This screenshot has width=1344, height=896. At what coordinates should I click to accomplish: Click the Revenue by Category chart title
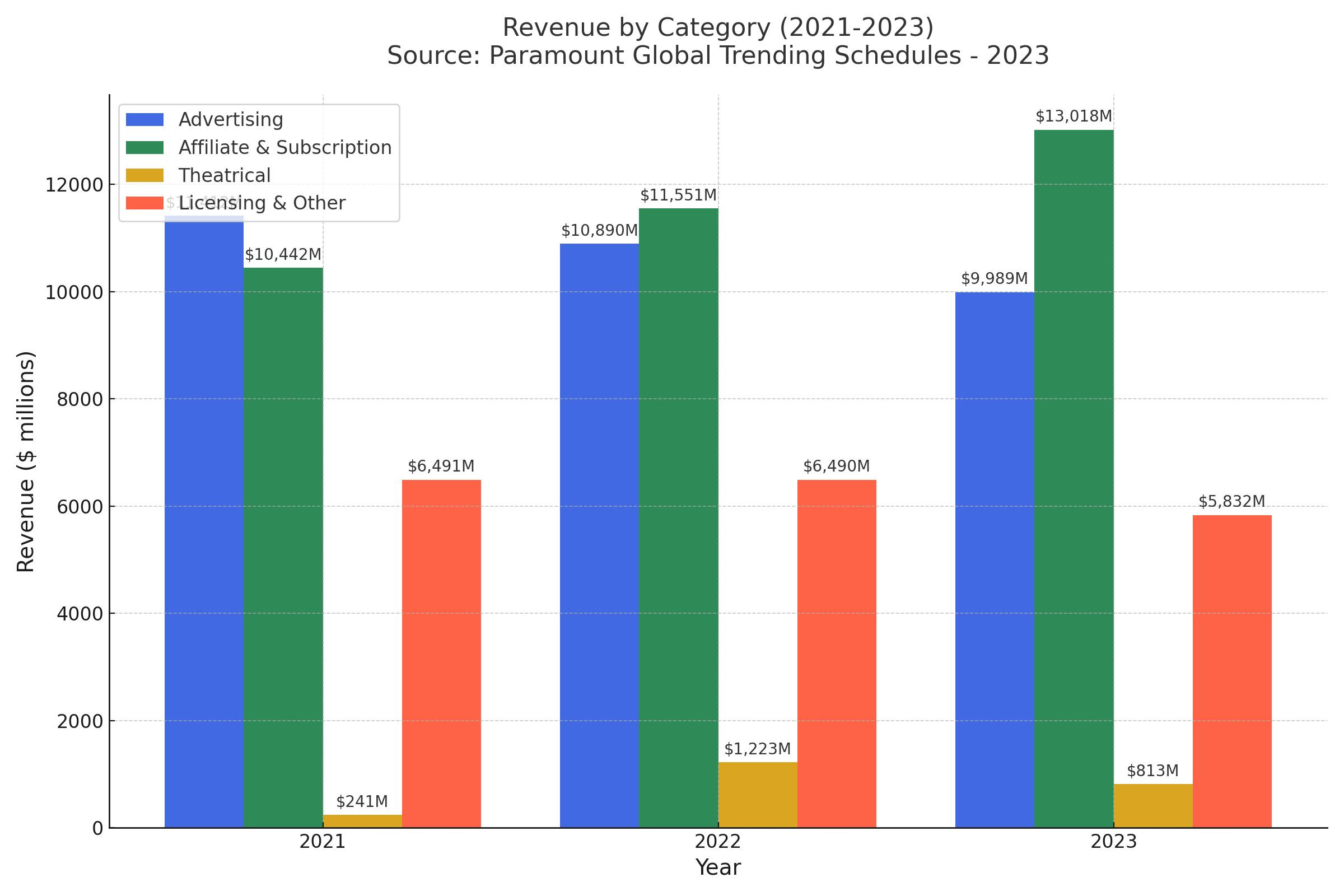click(718, 27)
